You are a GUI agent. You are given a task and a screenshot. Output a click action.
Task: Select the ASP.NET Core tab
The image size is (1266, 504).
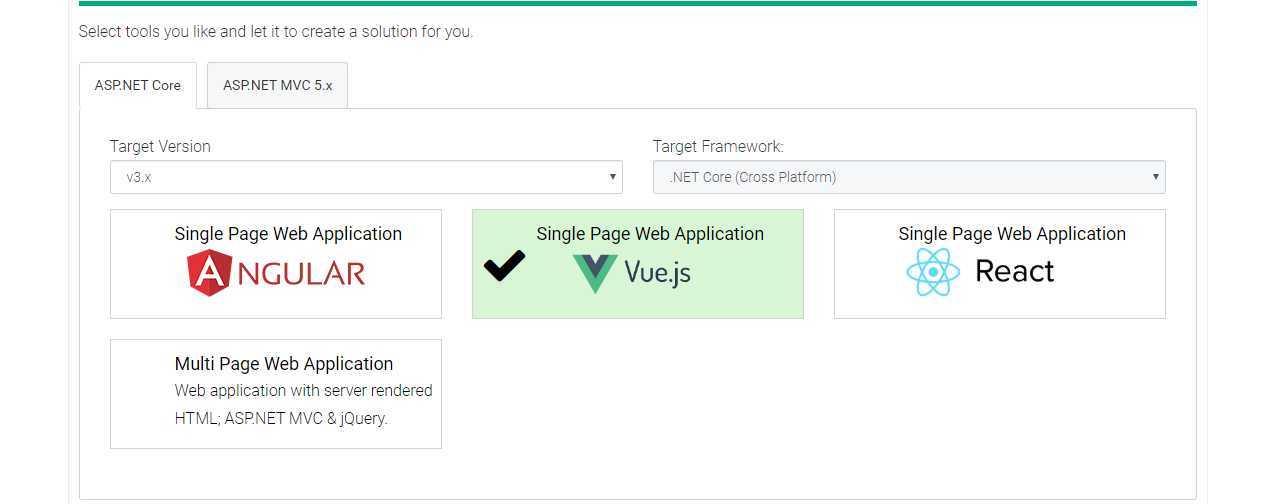(x=138, y=85)
